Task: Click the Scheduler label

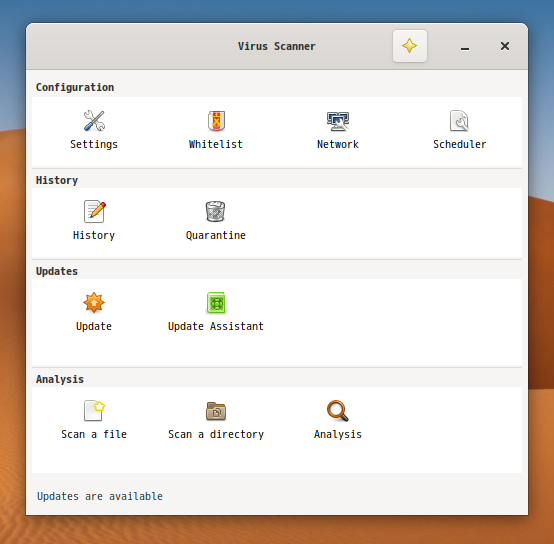Action: (x=460, y=144)
